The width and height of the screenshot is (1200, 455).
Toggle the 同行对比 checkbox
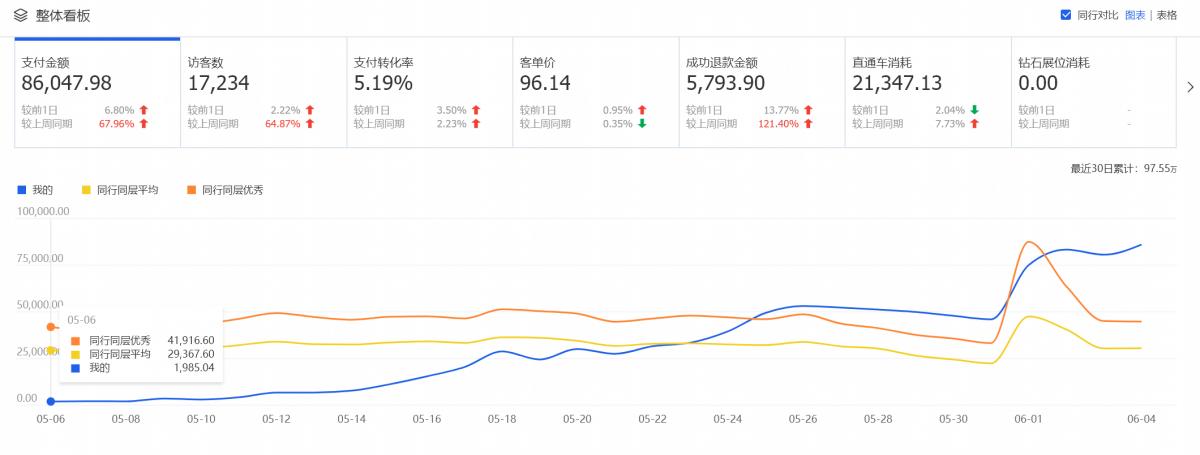(1065, 15)
